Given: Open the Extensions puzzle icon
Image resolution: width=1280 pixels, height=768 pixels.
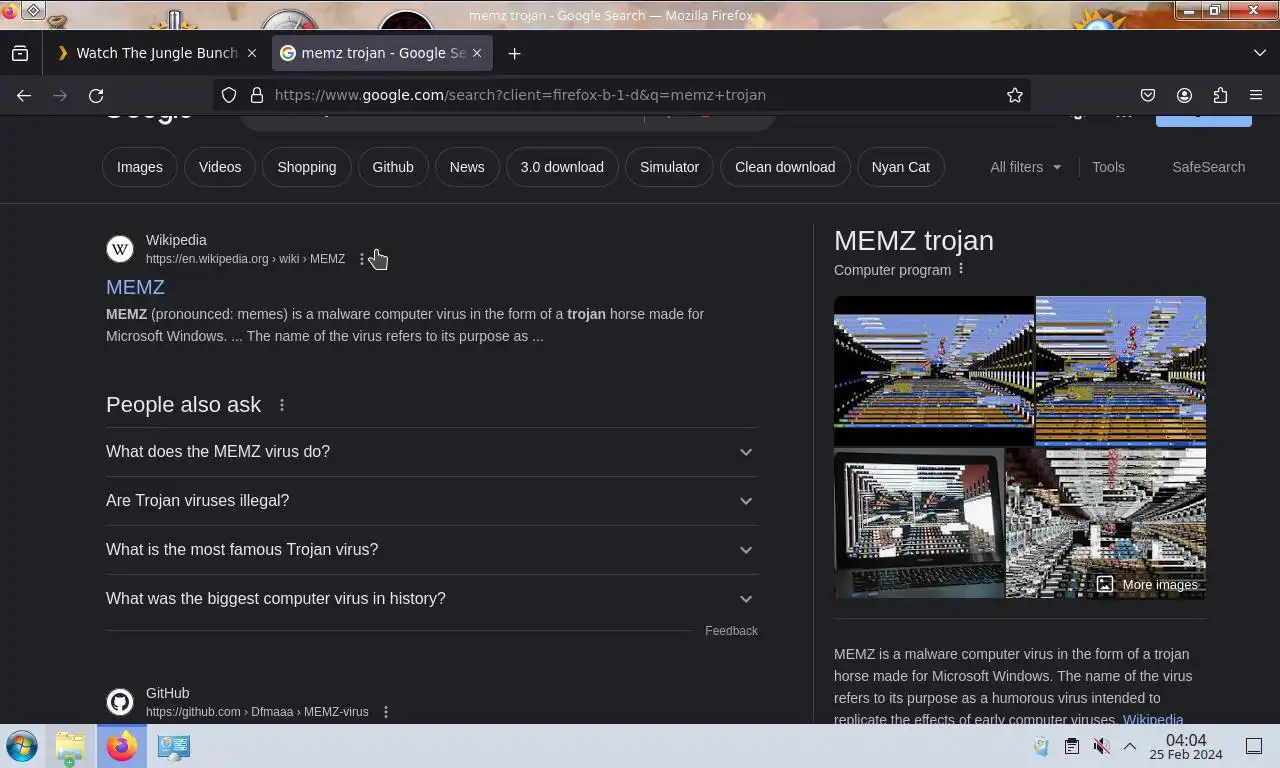Looking at the screenshot, I should [1220, 95].
